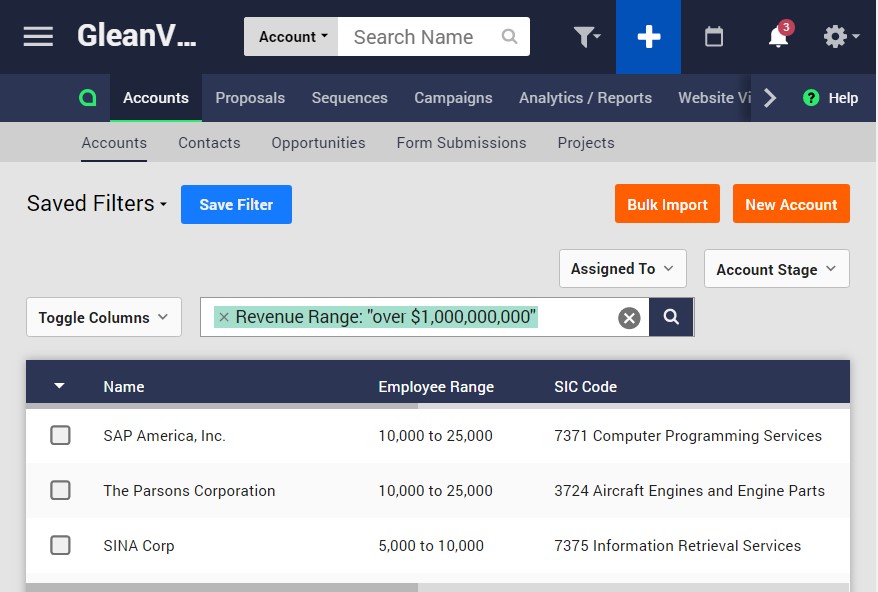
Task: Click the funnel filter icon
Action: [586, 36]
